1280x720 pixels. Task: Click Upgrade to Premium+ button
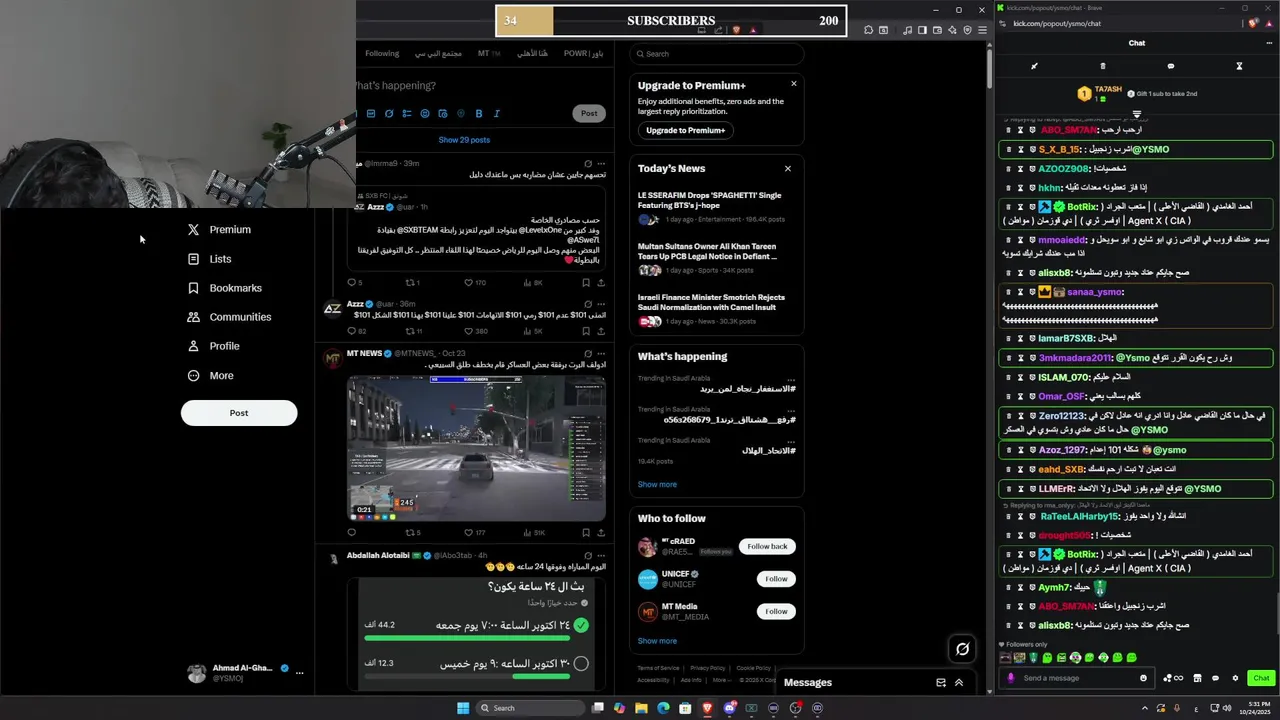pos(685,130)
